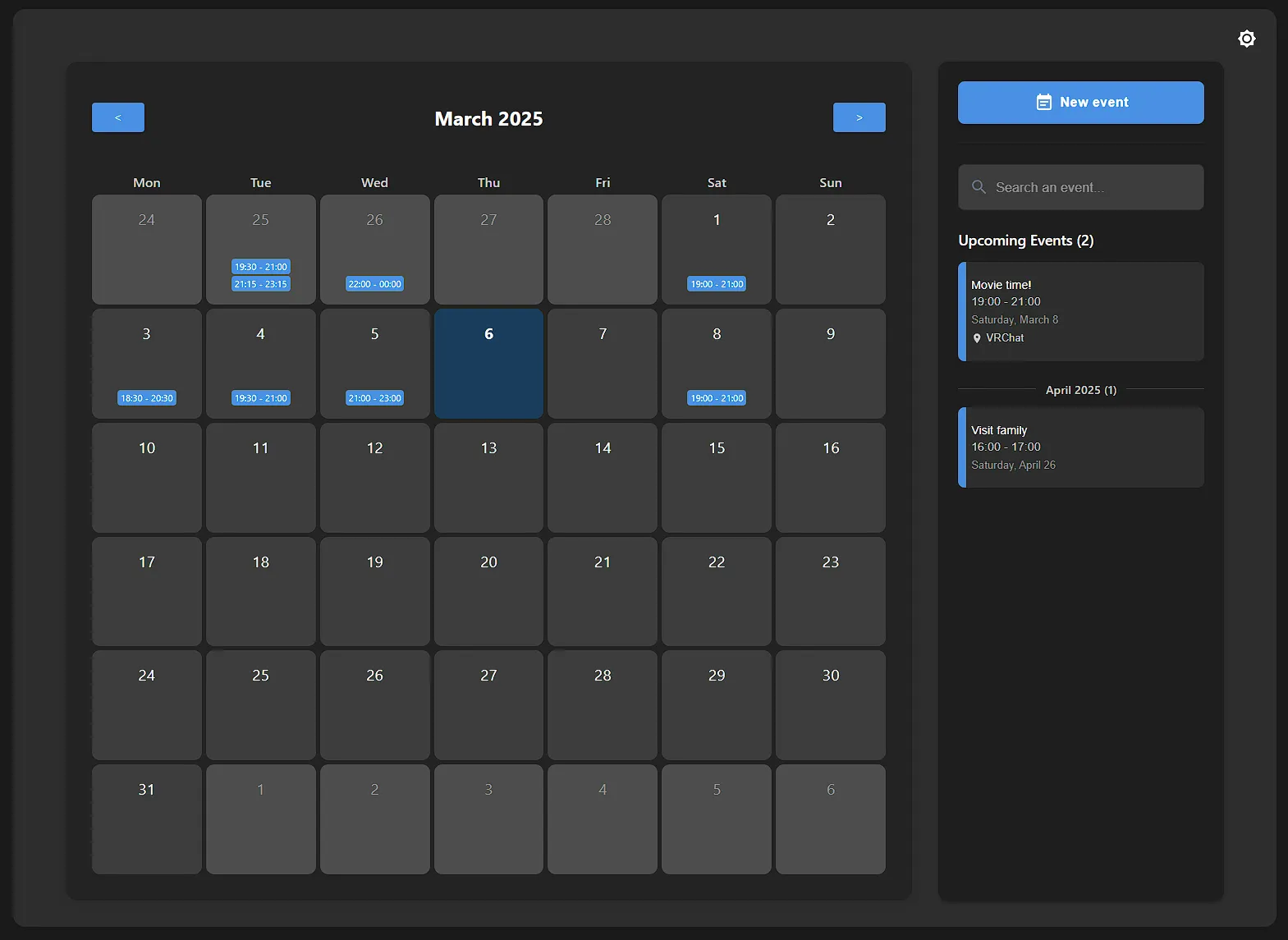
Task: Choose March 31 in the calendar grid
Action: point(147,818)
